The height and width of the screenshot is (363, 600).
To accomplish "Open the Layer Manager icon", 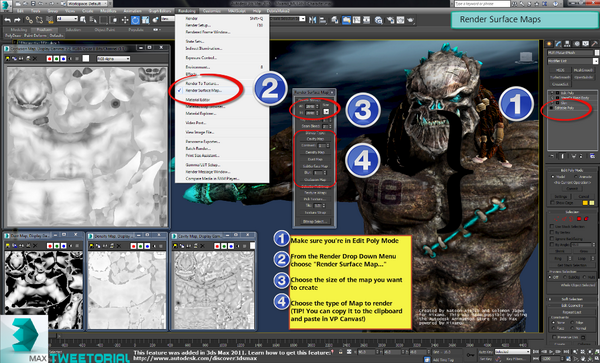I will 335,20.
